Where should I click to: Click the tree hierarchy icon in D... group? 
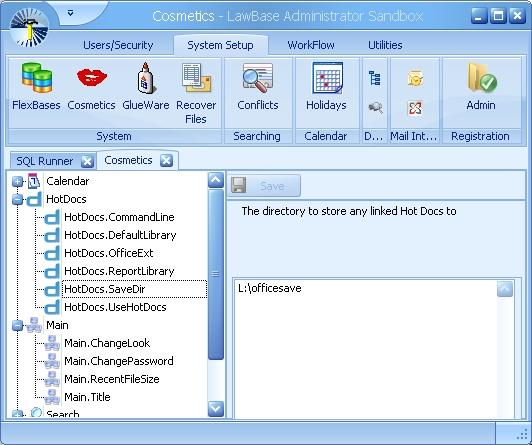(375, 78)
